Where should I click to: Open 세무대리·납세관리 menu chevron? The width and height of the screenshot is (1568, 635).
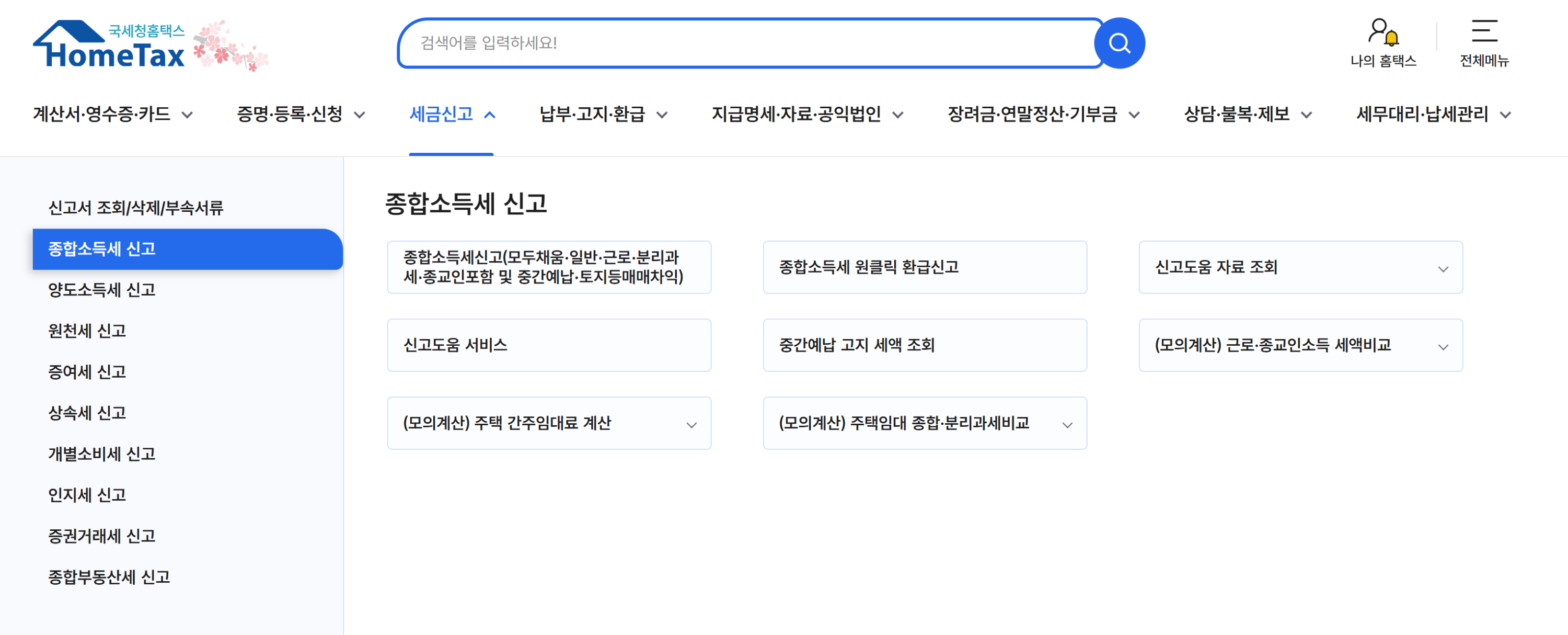tap(1505, 115)
